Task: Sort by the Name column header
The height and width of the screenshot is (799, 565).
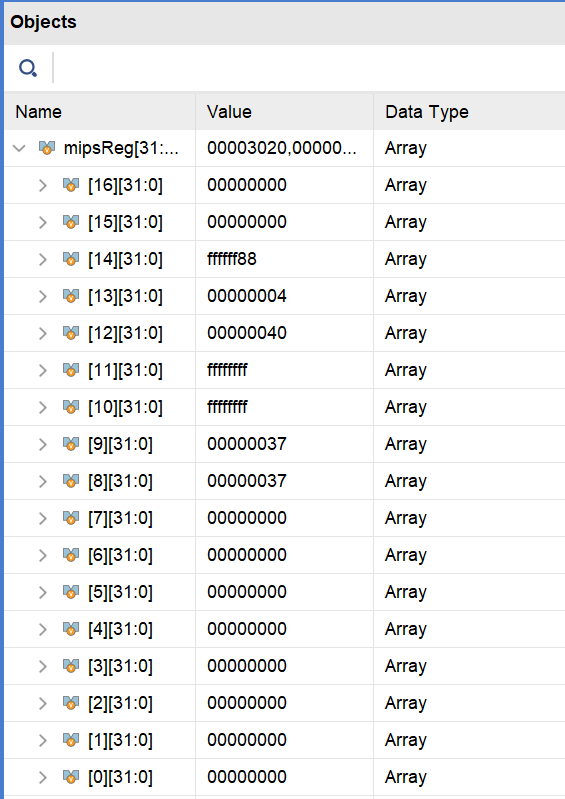Action: (x=100, y=112)
